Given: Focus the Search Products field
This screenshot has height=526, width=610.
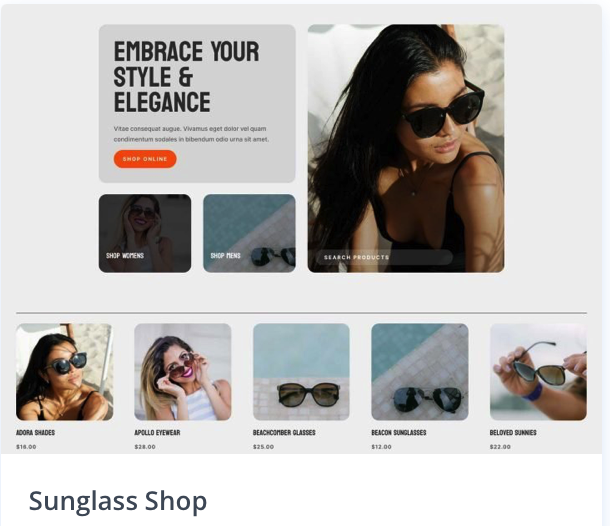Looking at the screenshot, I should [x=384, y=257].
